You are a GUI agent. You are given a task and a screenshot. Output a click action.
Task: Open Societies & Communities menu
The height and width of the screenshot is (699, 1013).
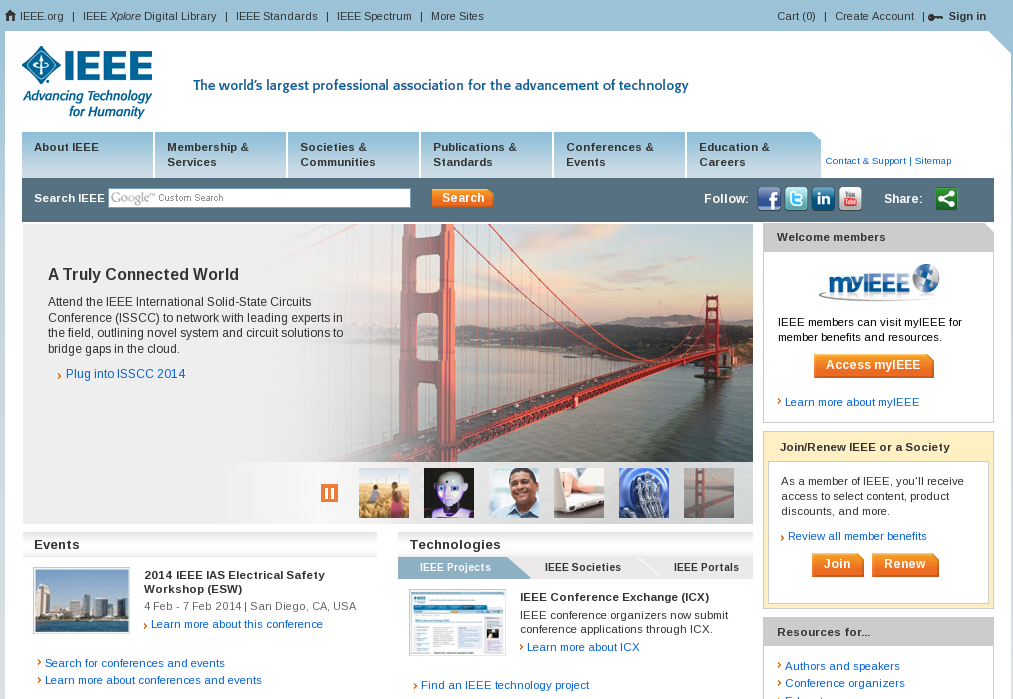click(354, 155)
